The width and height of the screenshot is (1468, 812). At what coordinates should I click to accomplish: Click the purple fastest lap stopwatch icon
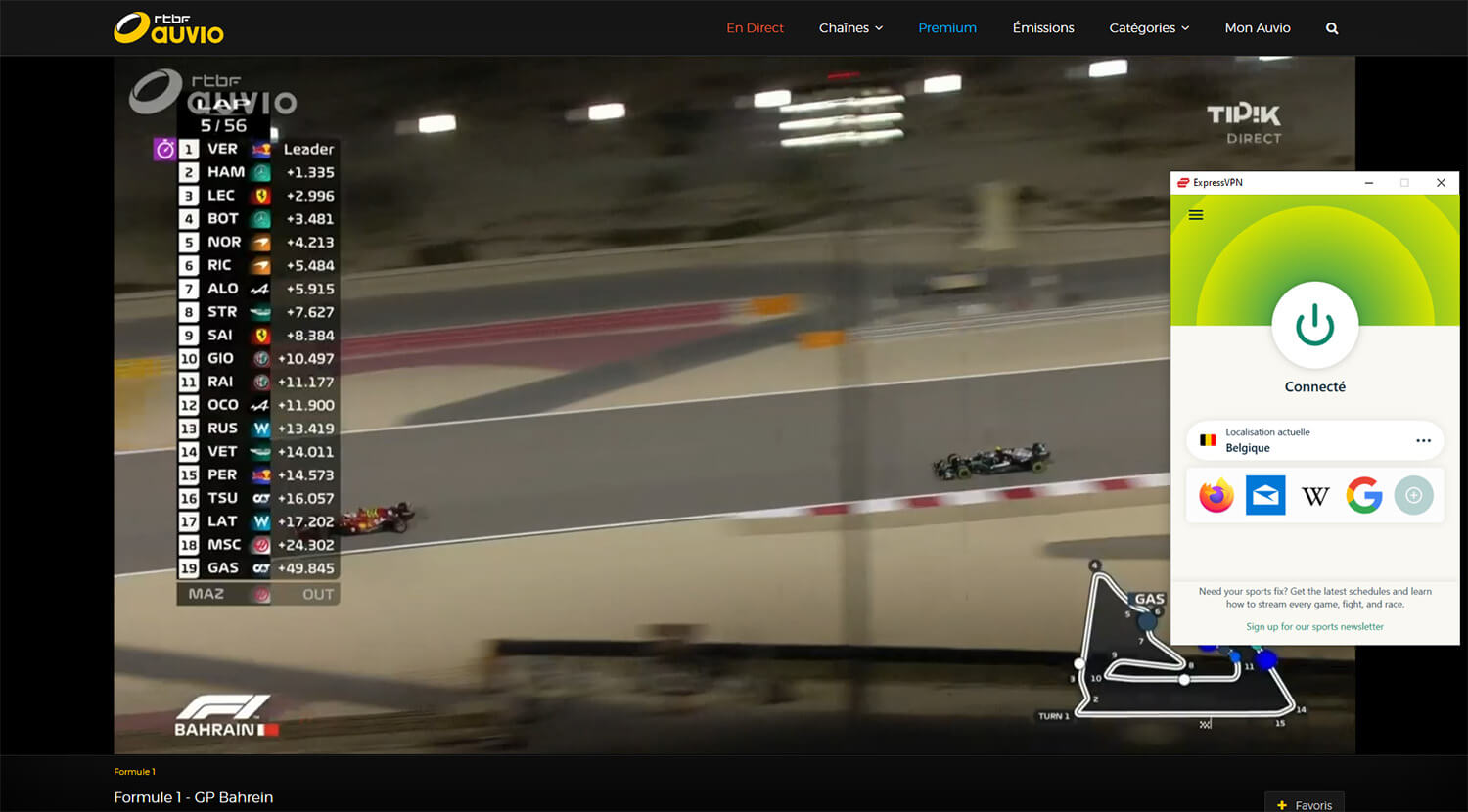164,149
